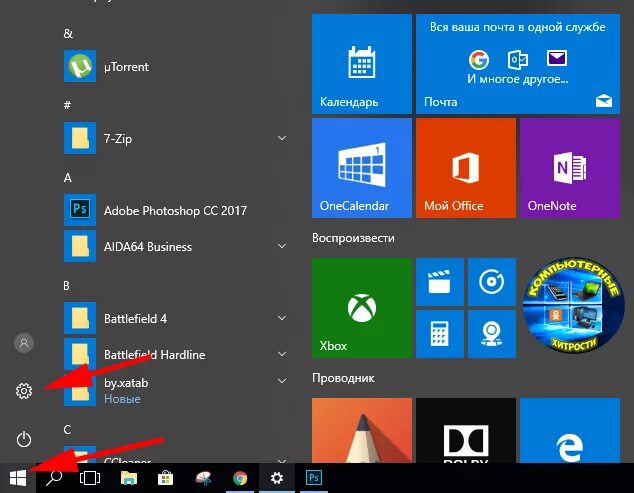This screenshot has height=493, width=634.
Task: Open Adobe Photoshop CC 2017 entry
Action: click(x=176, y=210)
